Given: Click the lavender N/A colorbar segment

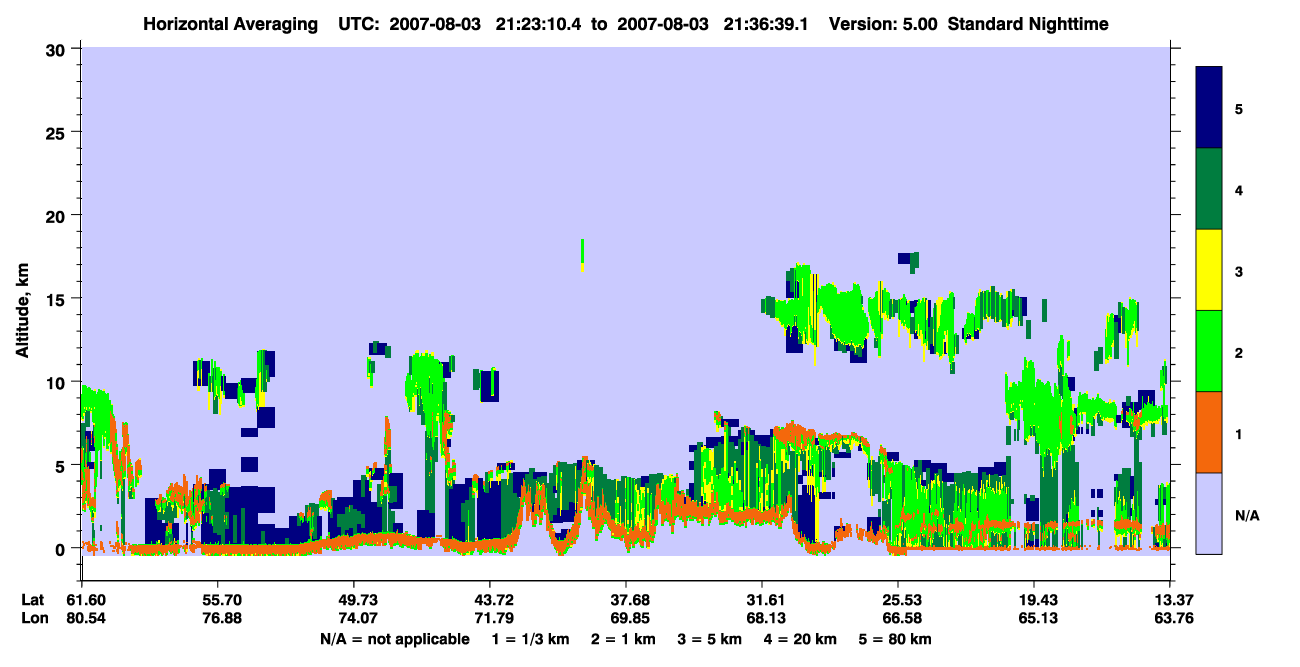Looking at the screenshot, I should click(1209, 513).
